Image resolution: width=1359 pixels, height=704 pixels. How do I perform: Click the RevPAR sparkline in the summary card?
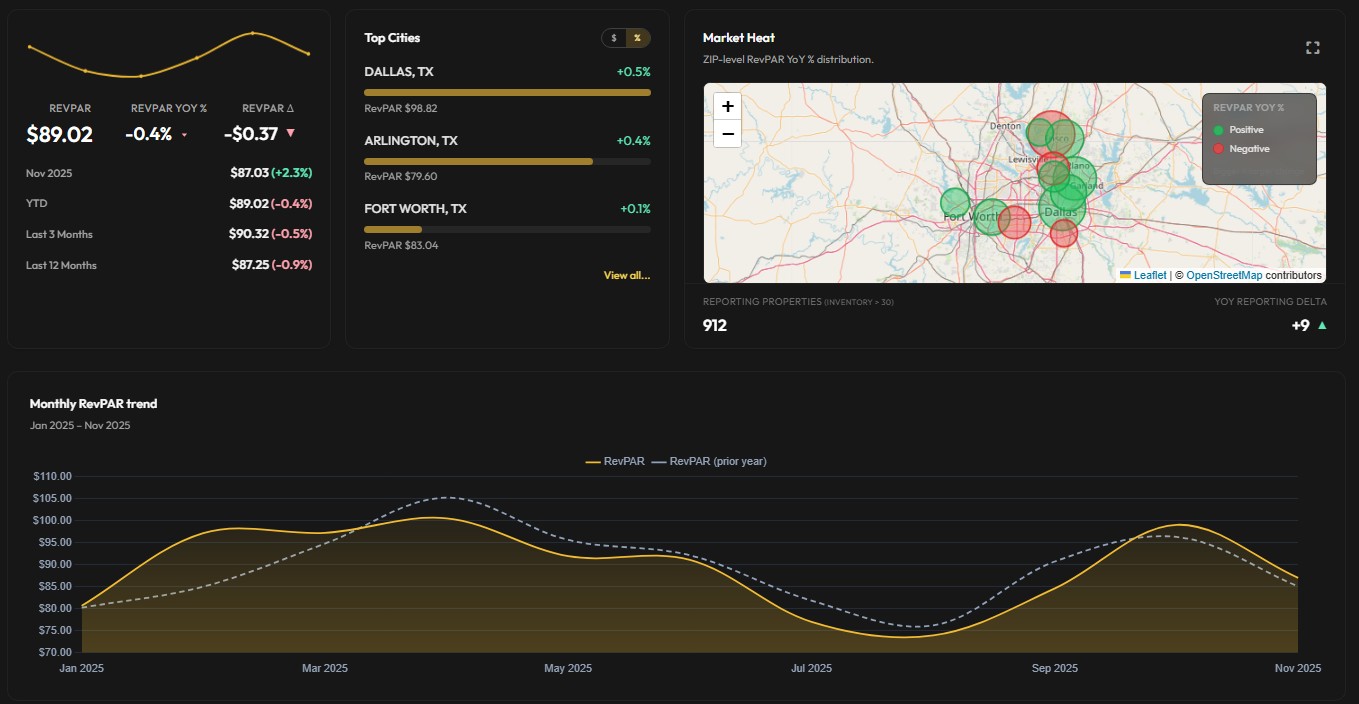click(168, 50)
